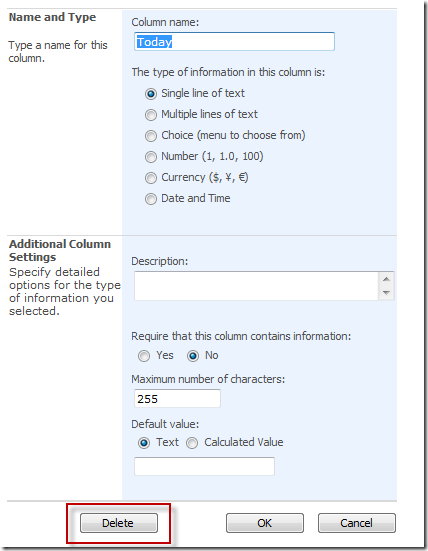Set required information to Yes

pyautogui.click(x=144, y=356)
